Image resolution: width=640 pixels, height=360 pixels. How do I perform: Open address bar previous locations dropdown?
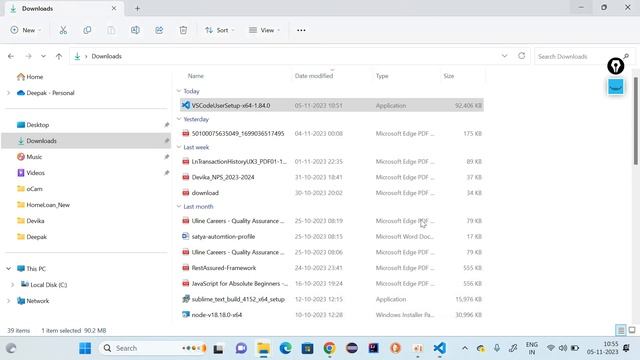click(x=504, y=56)
